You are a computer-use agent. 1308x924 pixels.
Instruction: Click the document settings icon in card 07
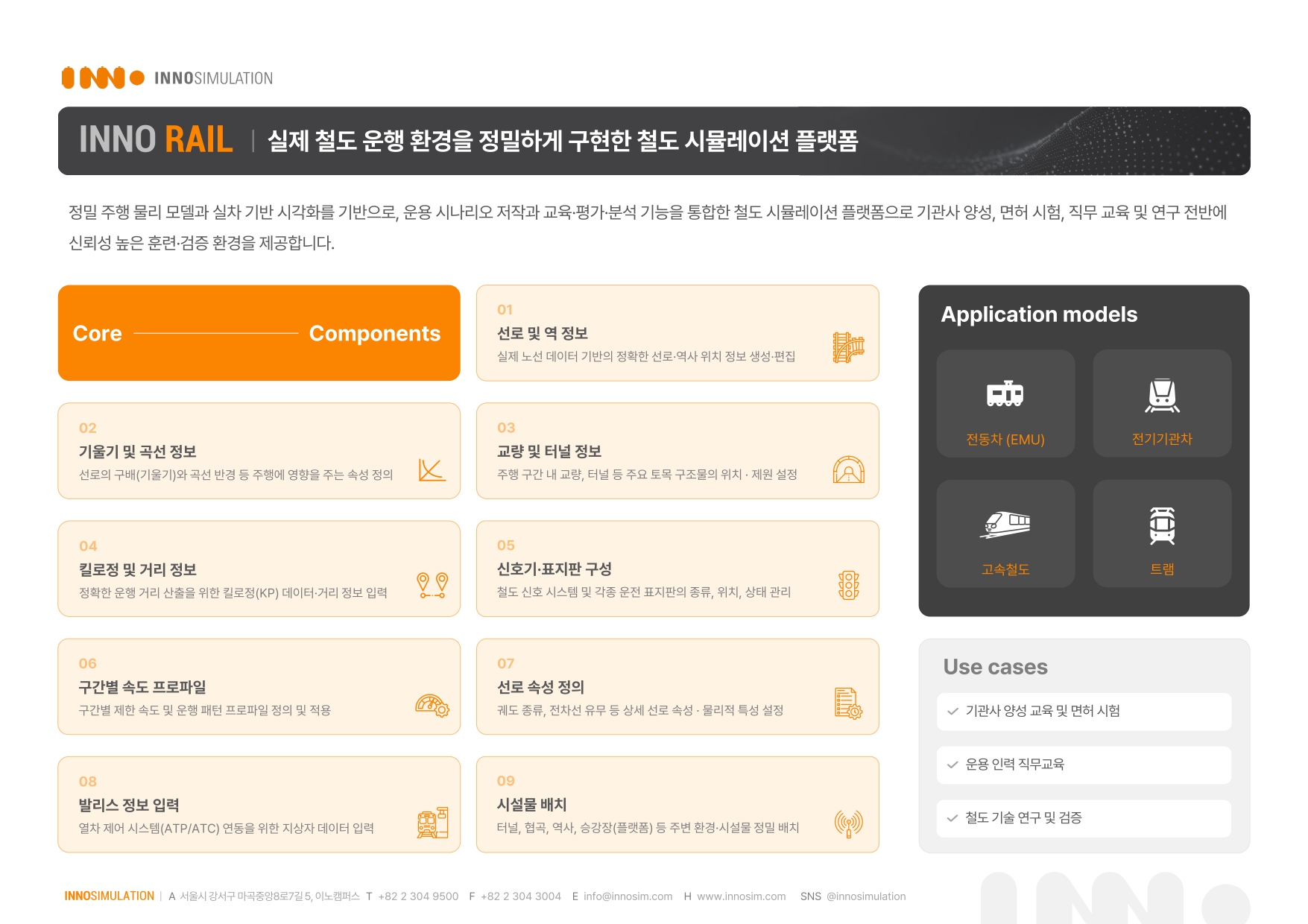[848, 703]
